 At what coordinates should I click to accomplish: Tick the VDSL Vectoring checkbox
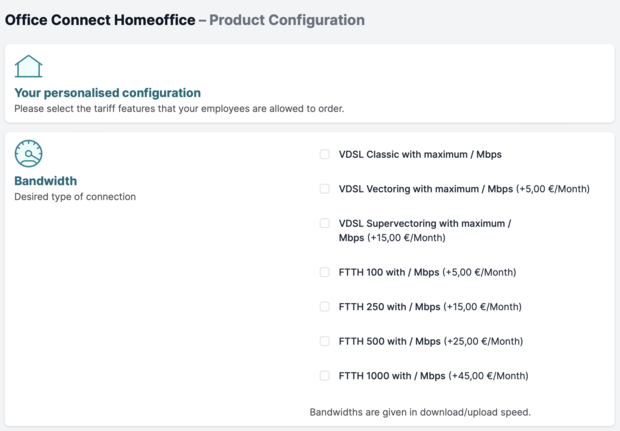click(x=325, y=188)
